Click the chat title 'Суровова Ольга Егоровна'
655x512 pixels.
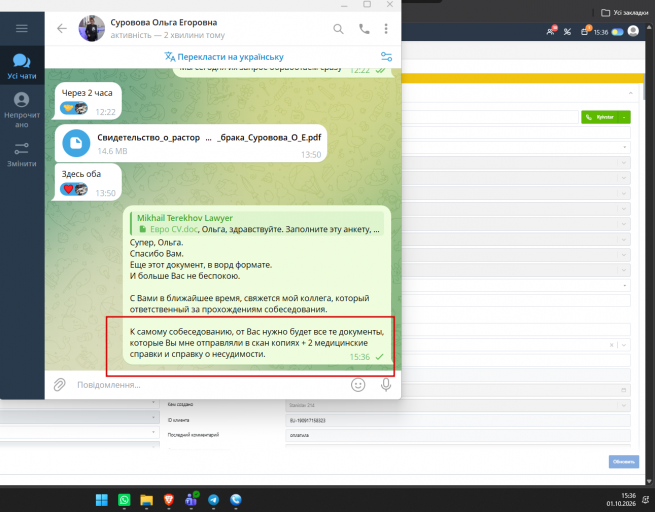[164, 23]
